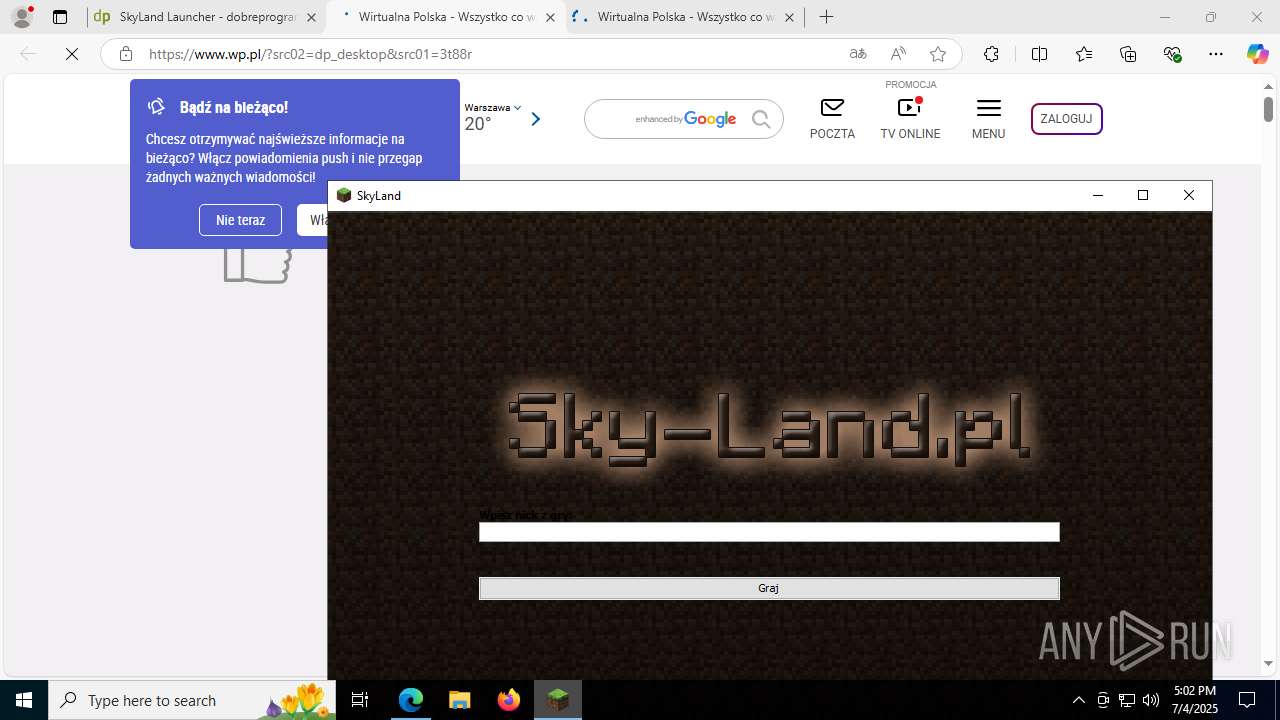Click the volume speaker tray icon
This screenshot has width=1280, height=720.
tap(1151, 700)
